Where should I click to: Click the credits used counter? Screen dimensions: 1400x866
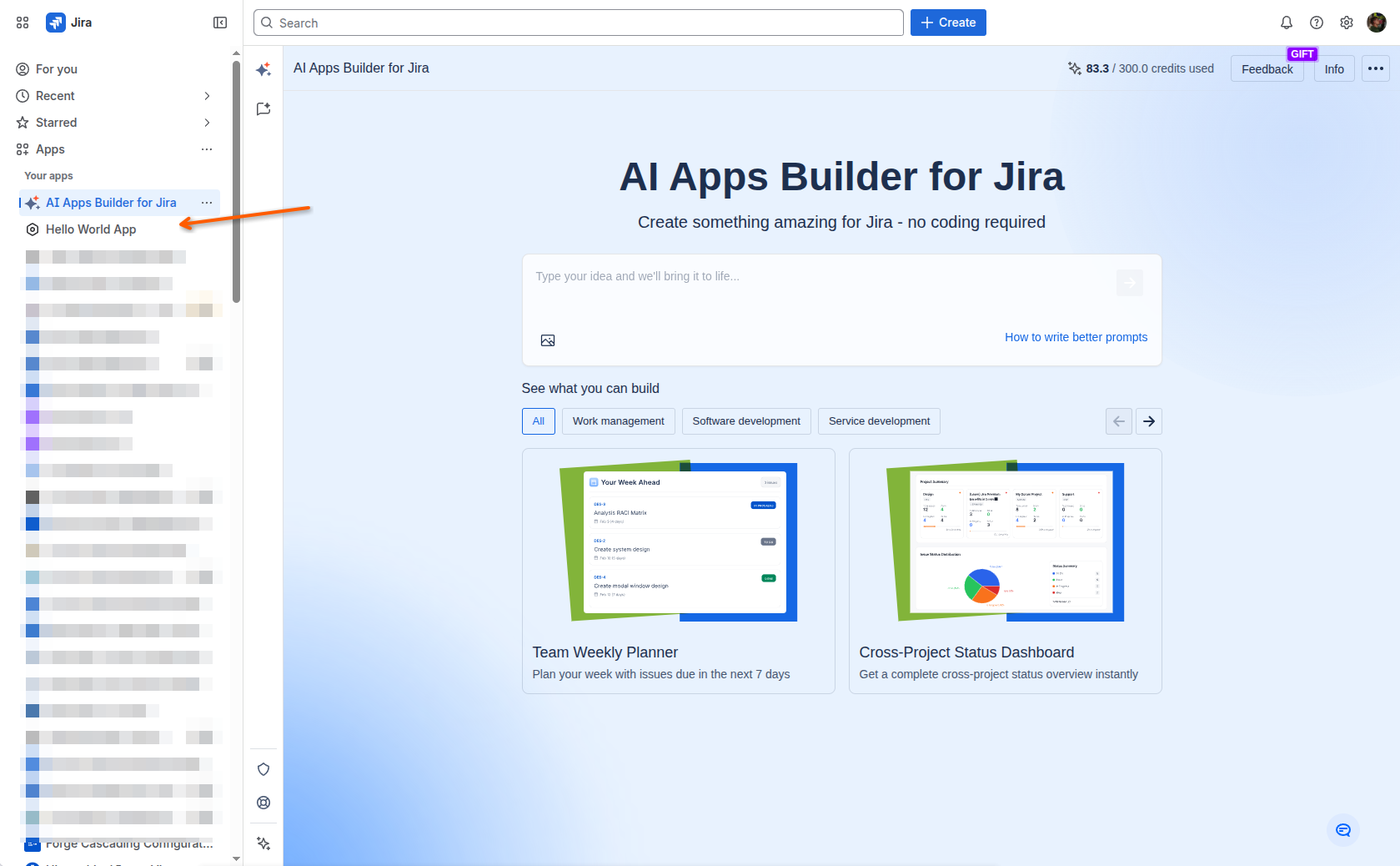coord(1150,68)
